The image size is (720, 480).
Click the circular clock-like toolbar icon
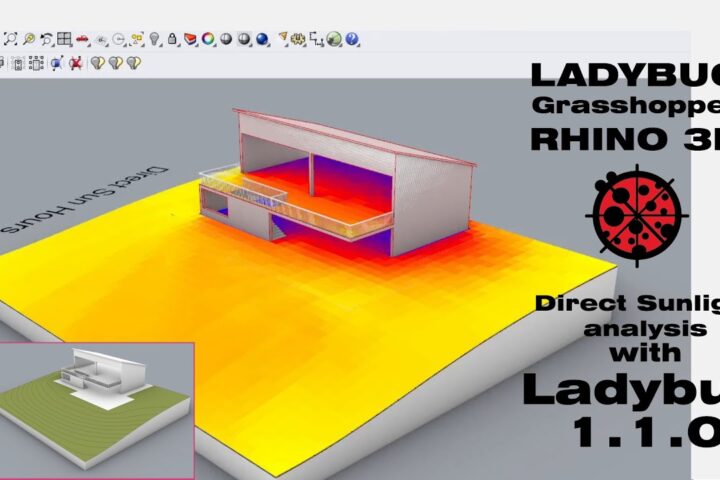click(119, 40)
